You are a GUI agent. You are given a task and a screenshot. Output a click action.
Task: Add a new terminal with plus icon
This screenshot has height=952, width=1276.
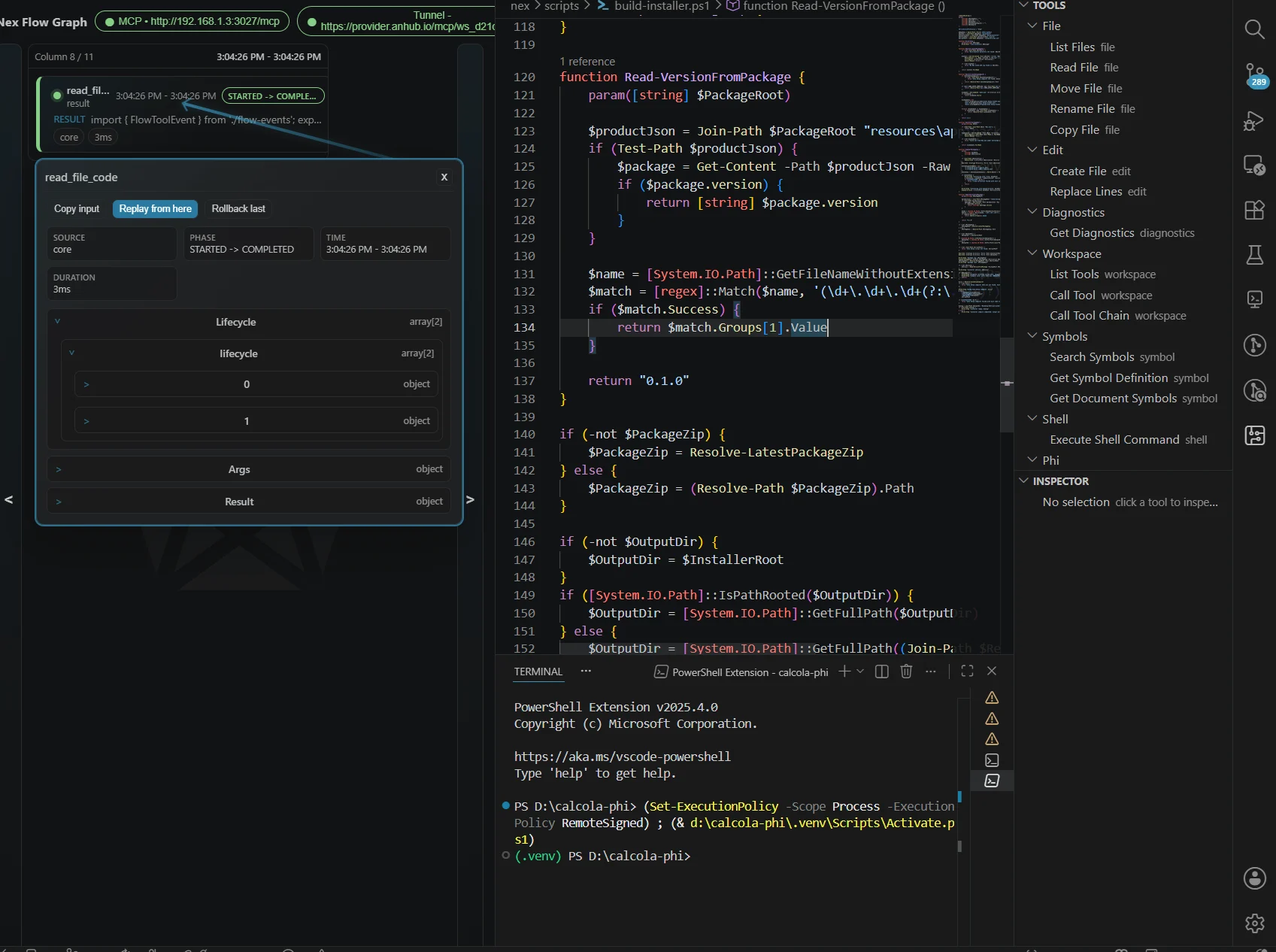[x=844, y=672]
